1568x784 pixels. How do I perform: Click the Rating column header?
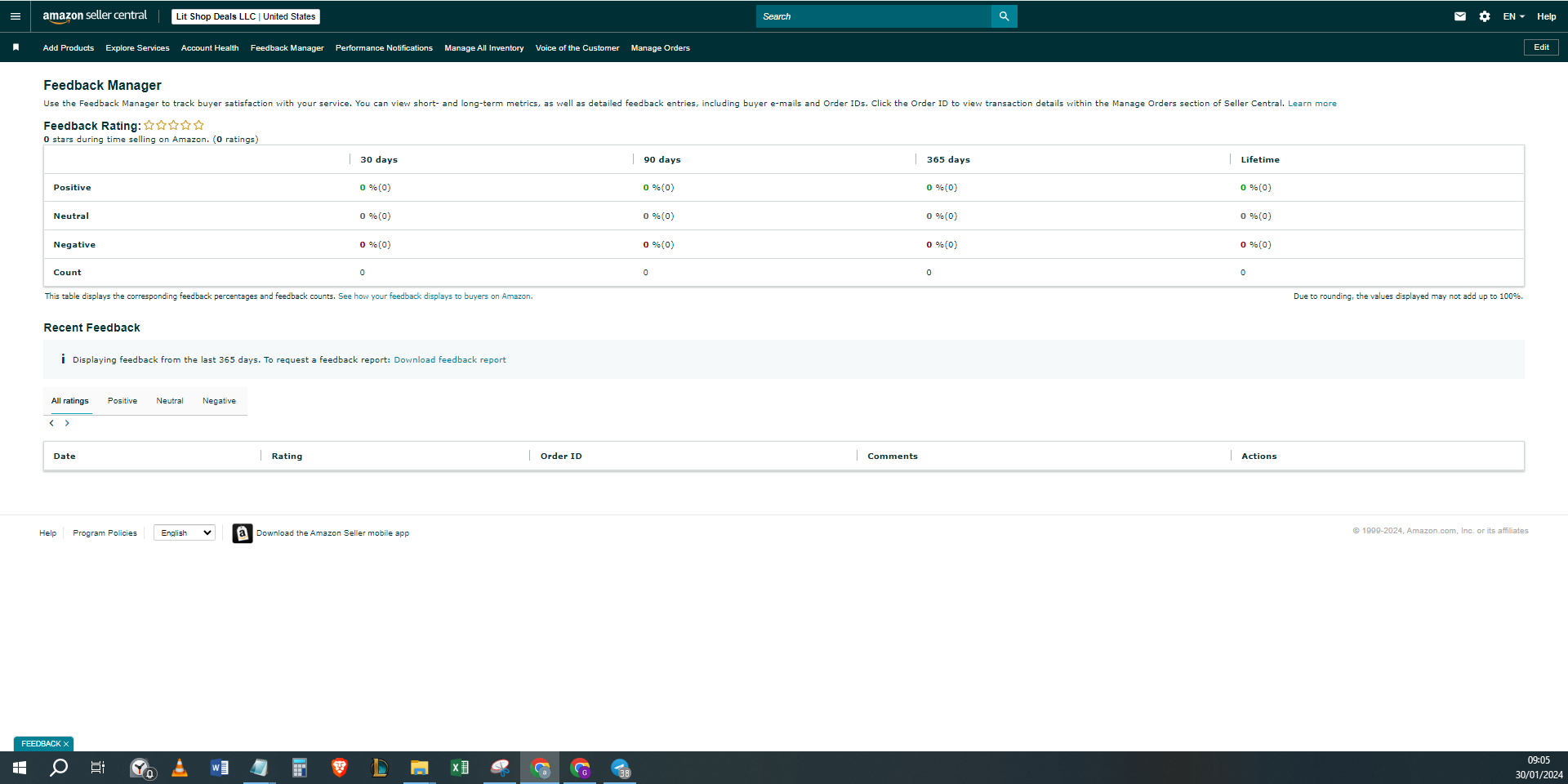coord(287,457)
